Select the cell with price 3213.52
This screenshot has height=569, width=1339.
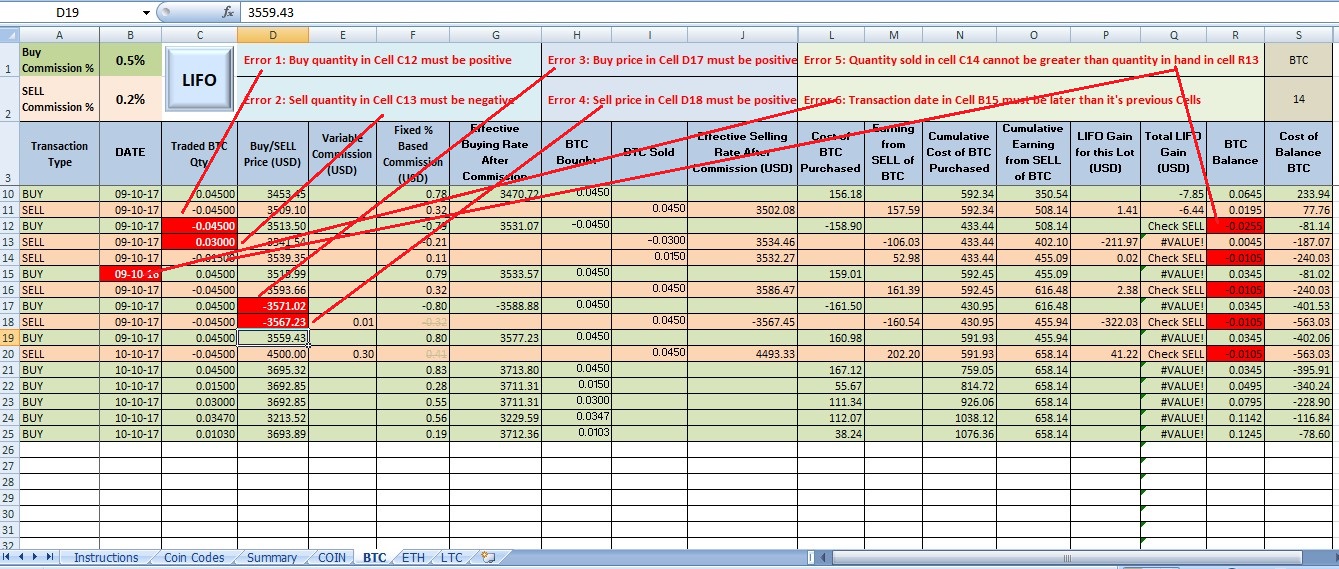click(273, 418)
